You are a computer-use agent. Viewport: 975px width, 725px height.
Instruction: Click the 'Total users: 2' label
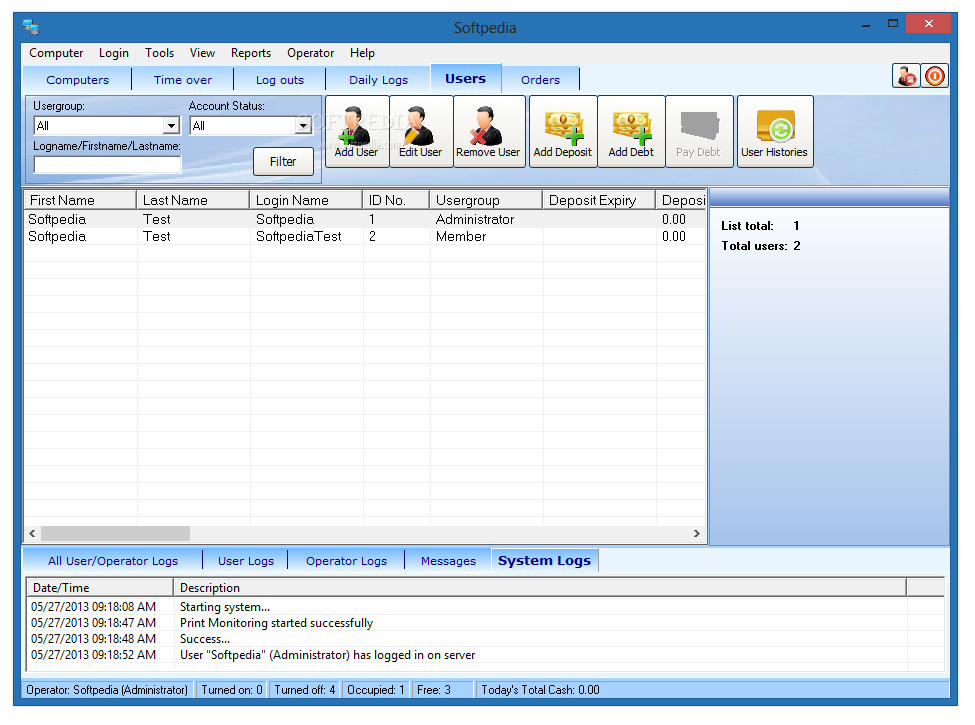coord(760,246)
